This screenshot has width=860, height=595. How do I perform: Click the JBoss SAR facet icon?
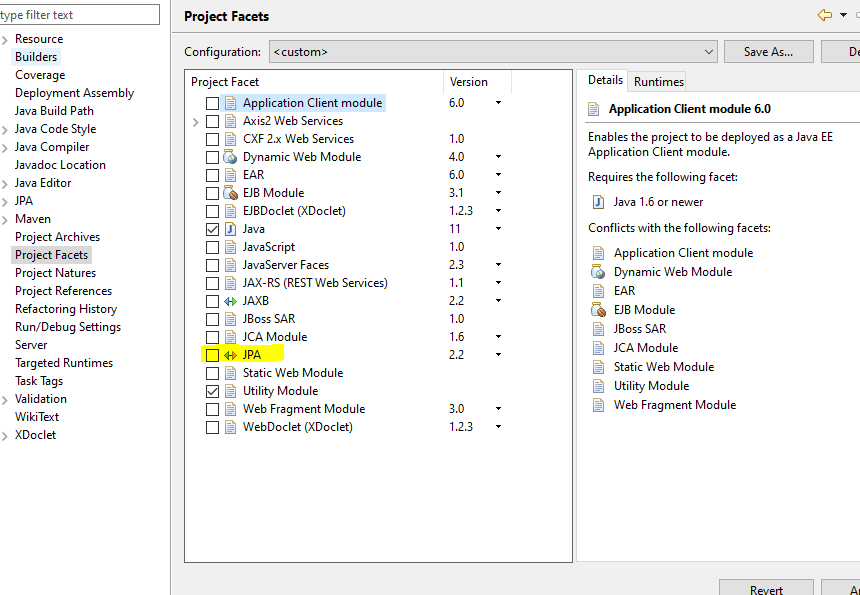[x=232, y=318]
